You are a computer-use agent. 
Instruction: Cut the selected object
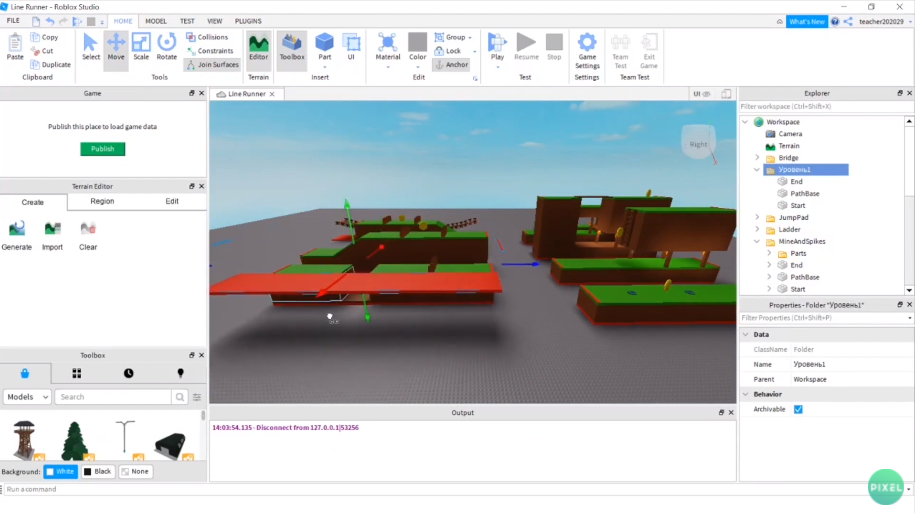[x=42, y=51]
